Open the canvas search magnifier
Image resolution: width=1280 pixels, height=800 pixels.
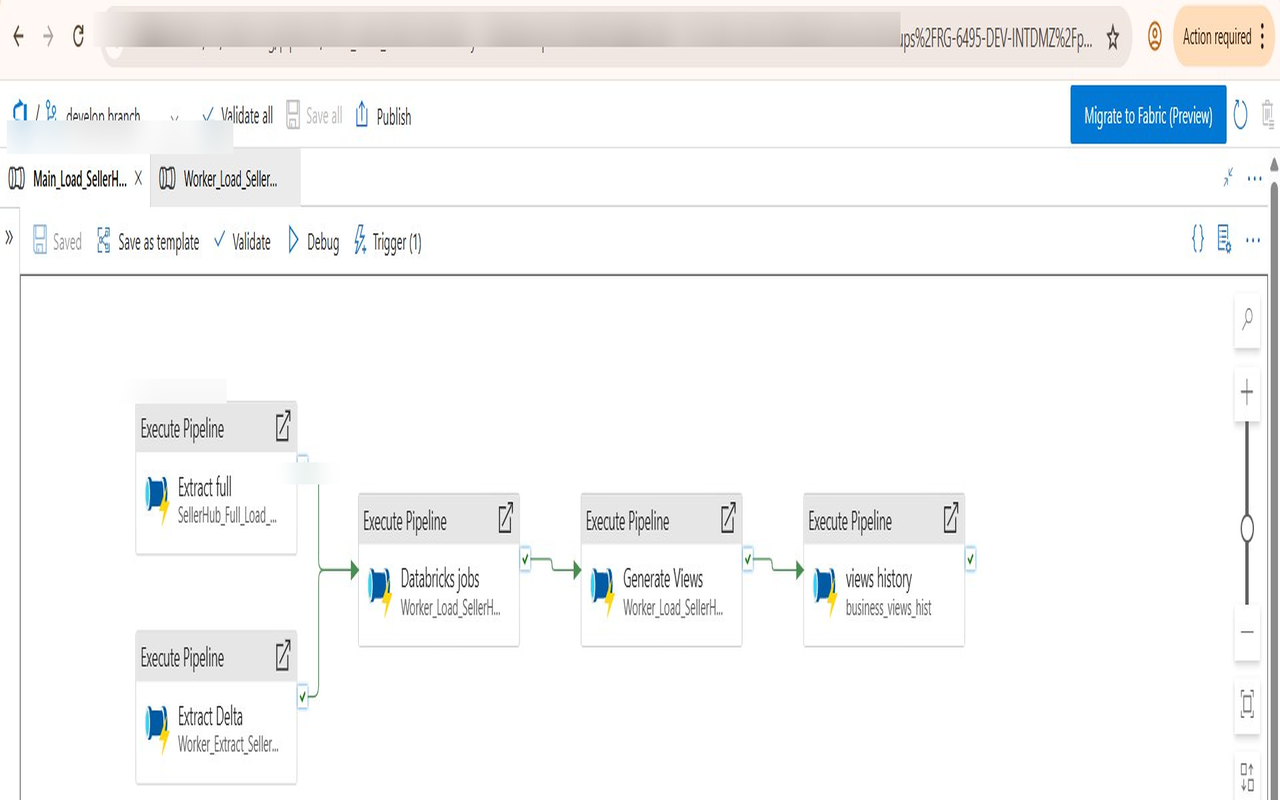pos(1247,320)
